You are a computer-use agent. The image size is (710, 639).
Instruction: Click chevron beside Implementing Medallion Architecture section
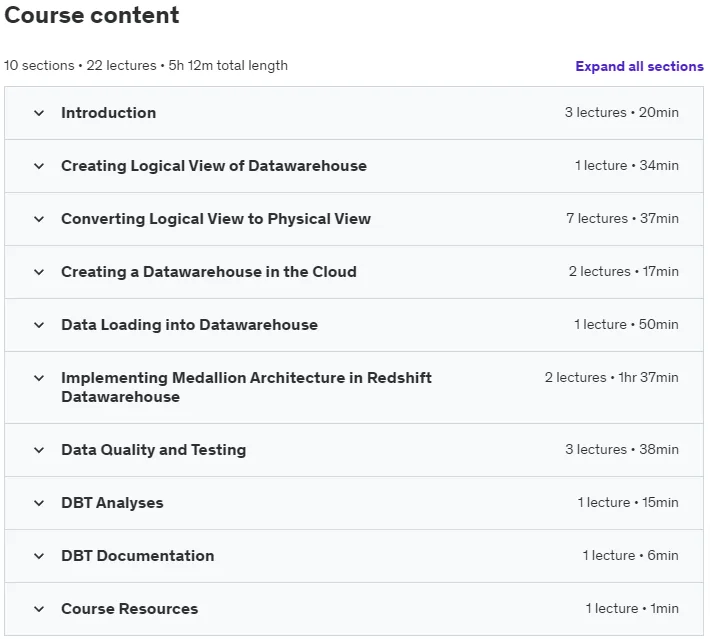pyautogui.click(x=39, y=378)
